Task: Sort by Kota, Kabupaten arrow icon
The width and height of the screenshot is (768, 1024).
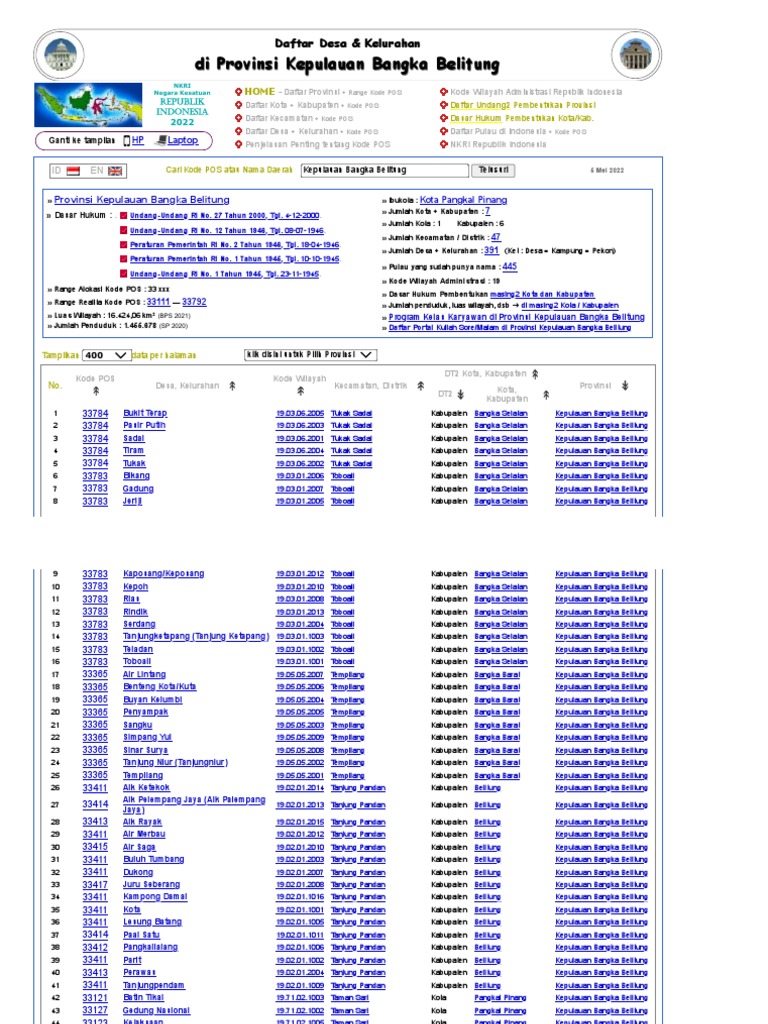Action: coord(546,394)
